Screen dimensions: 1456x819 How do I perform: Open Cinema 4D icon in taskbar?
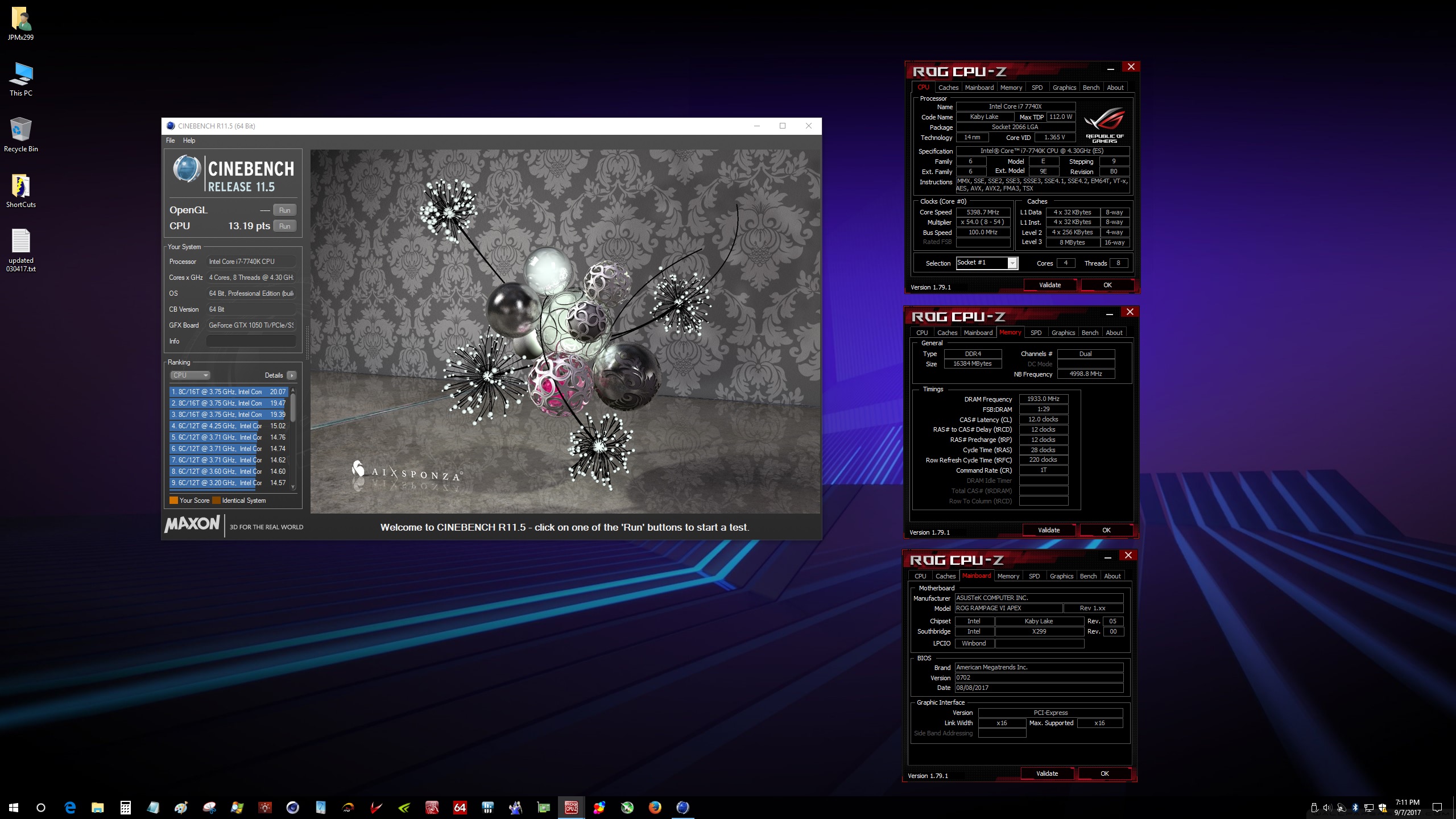pos(293,808)
